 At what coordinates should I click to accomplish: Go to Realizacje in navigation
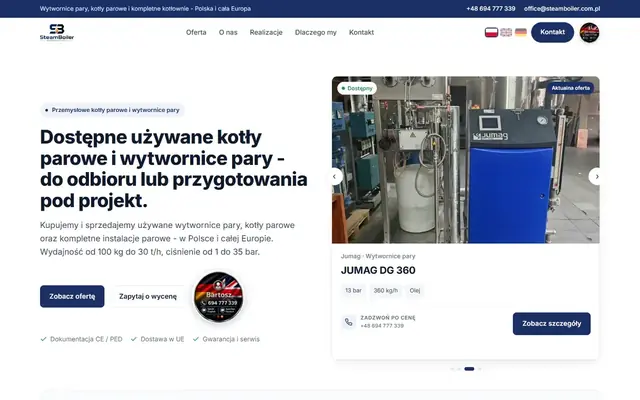click(266, 32)
